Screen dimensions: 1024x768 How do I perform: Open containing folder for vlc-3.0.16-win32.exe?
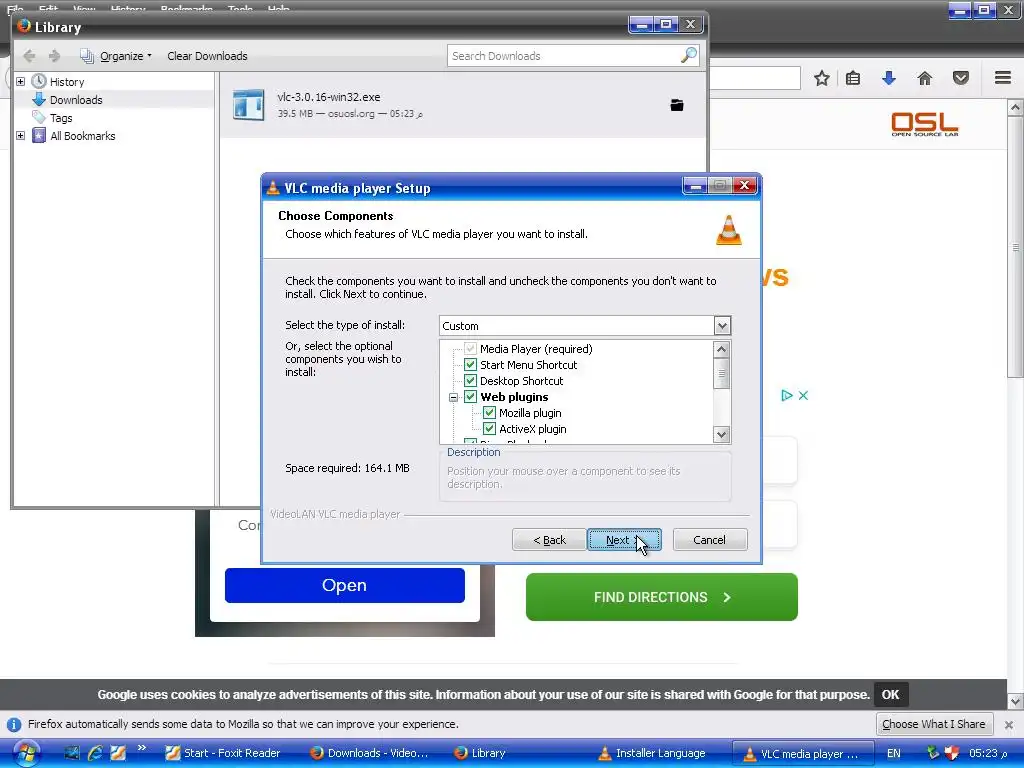(x=677, y=105)
